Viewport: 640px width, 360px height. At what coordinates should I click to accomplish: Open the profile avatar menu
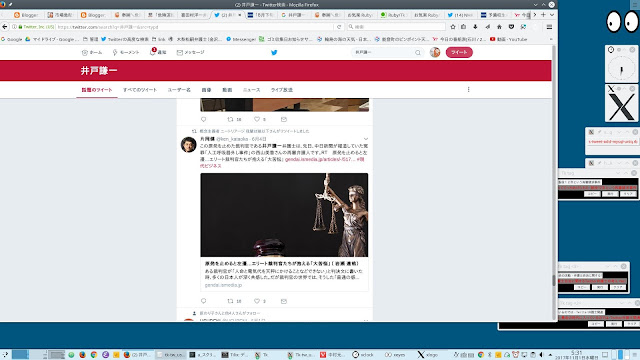coord(435,52)
